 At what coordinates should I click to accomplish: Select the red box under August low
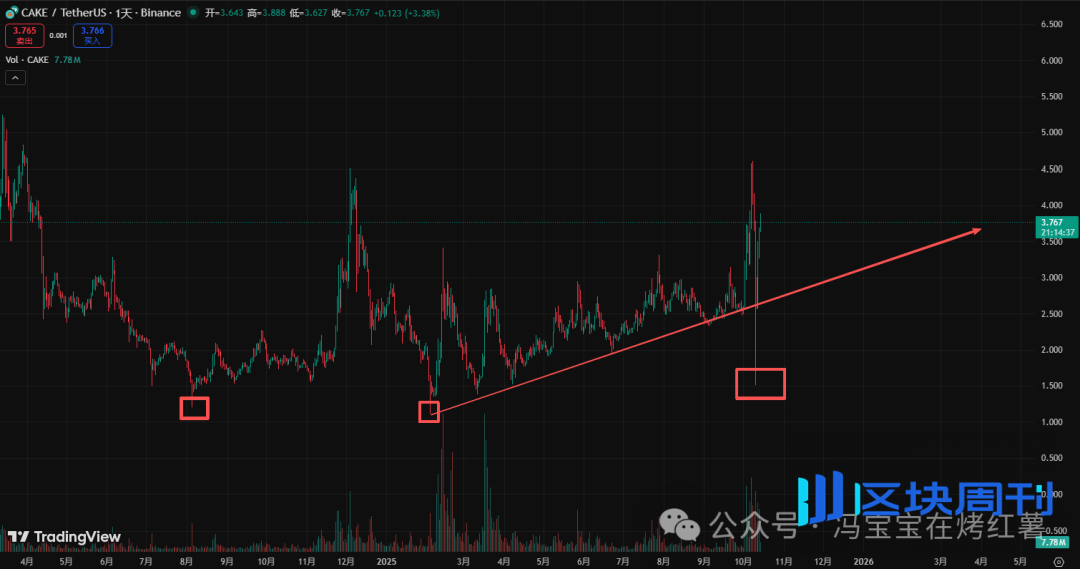(x=194, y=408)
